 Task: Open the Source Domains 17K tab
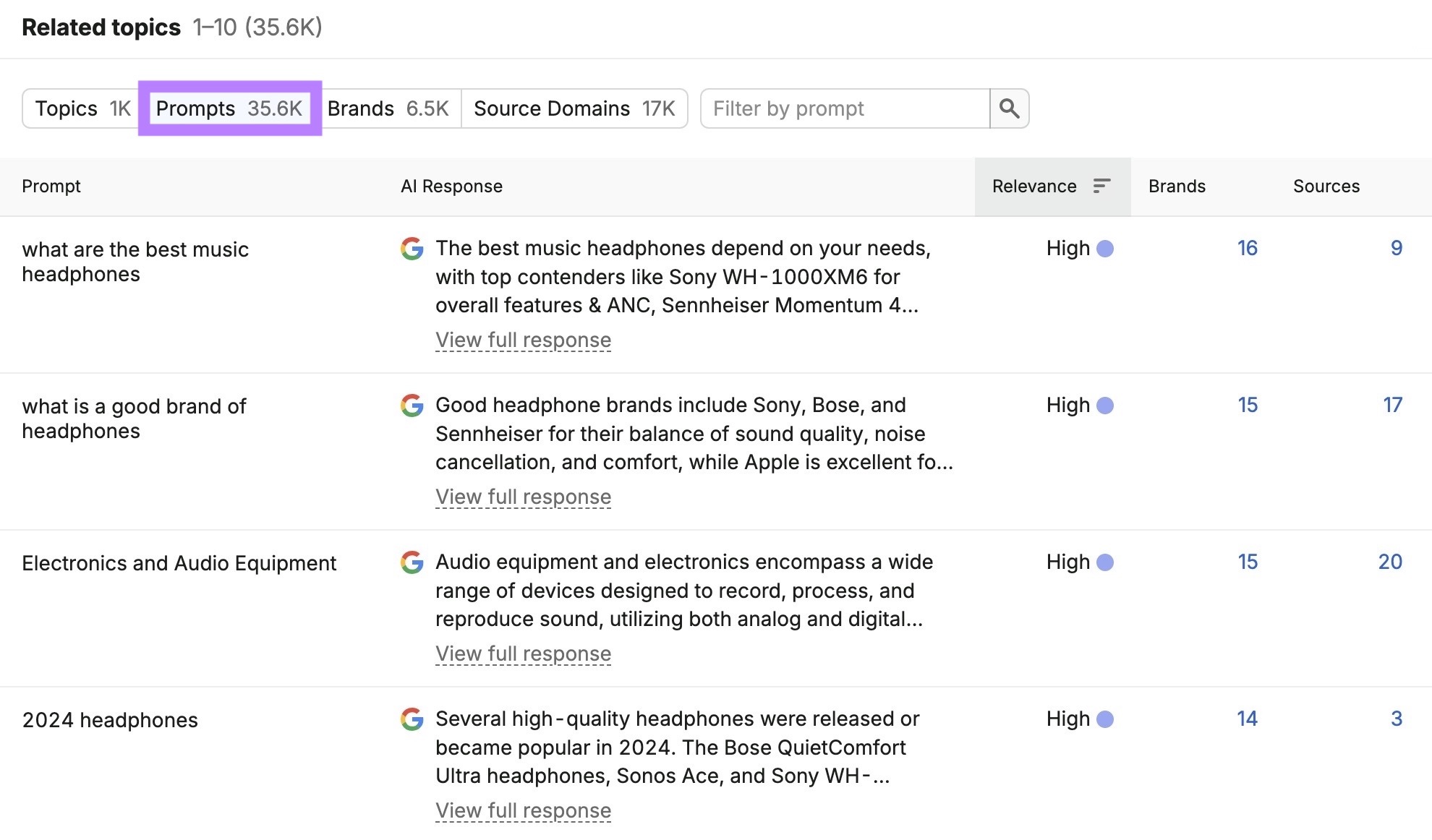pos(574,108)
